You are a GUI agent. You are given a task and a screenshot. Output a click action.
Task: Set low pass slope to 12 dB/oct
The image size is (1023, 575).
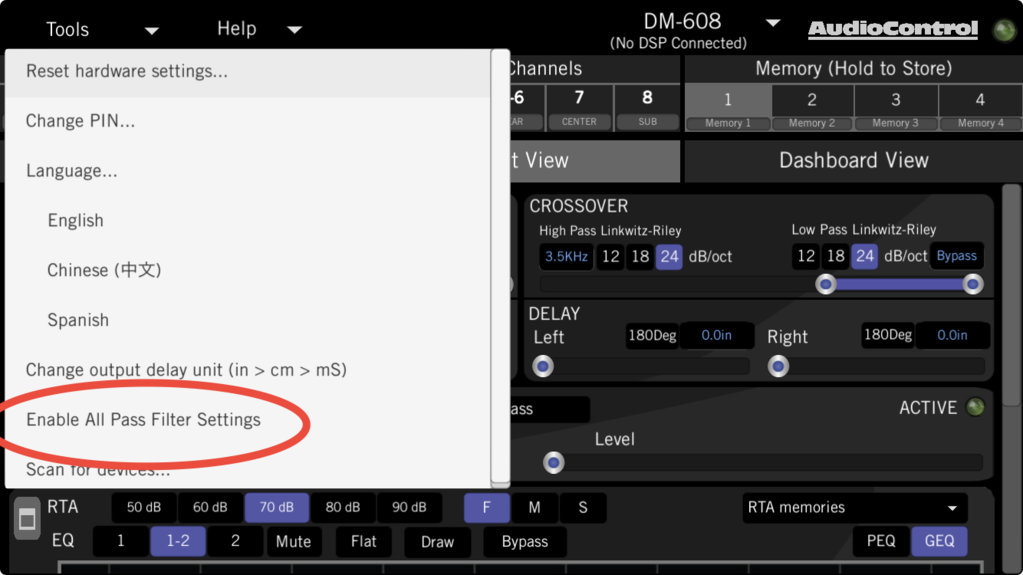(x=806, y=256)
